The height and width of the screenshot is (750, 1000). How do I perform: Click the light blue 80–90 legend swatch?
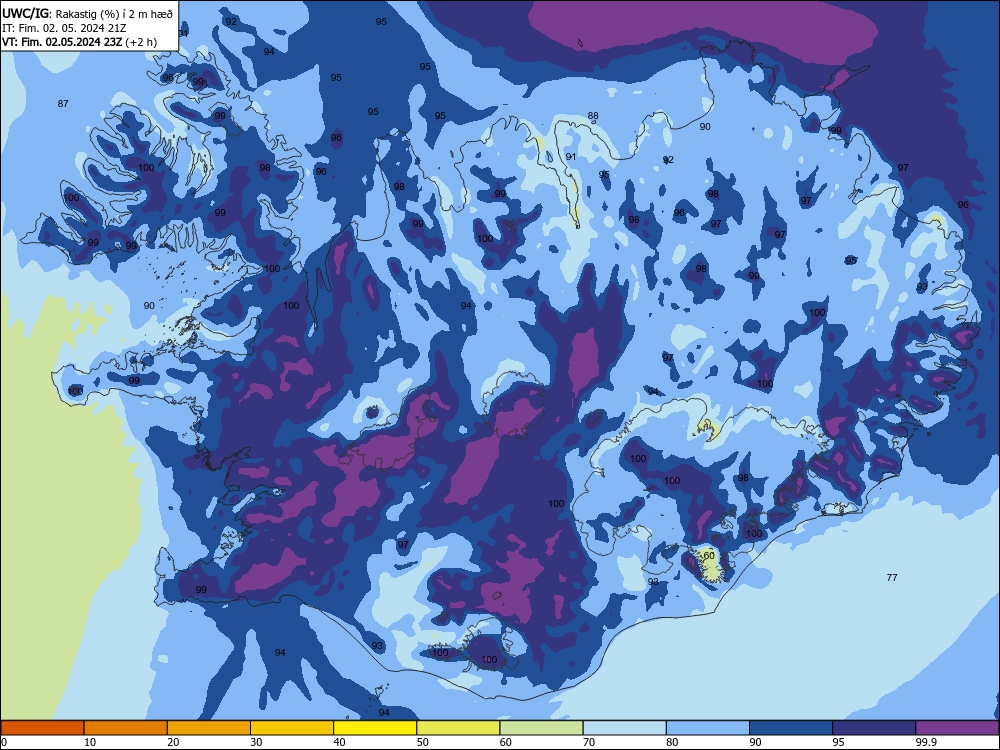[708, 728]
